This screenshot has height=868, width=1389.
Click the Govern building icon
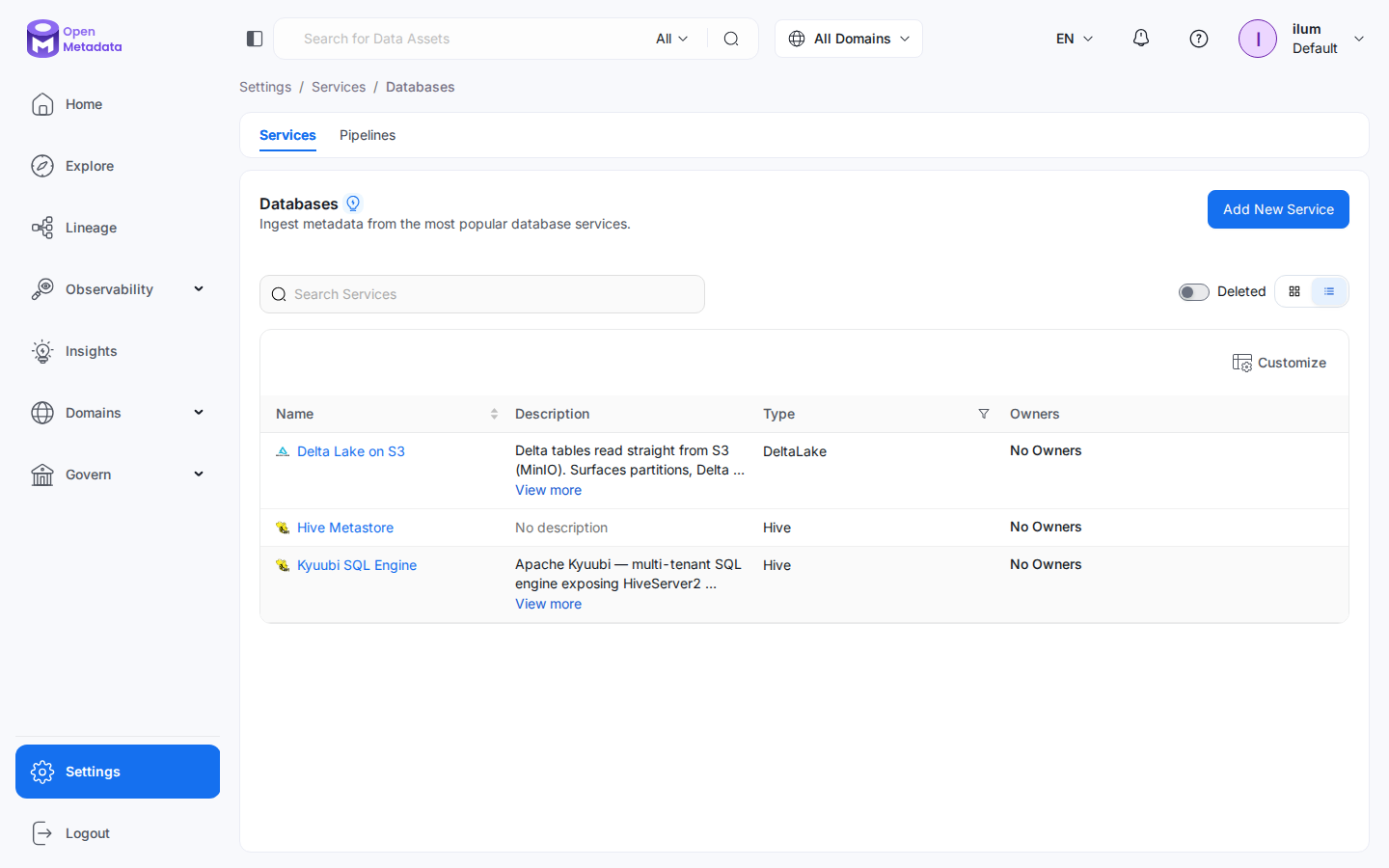pos(42,475)
